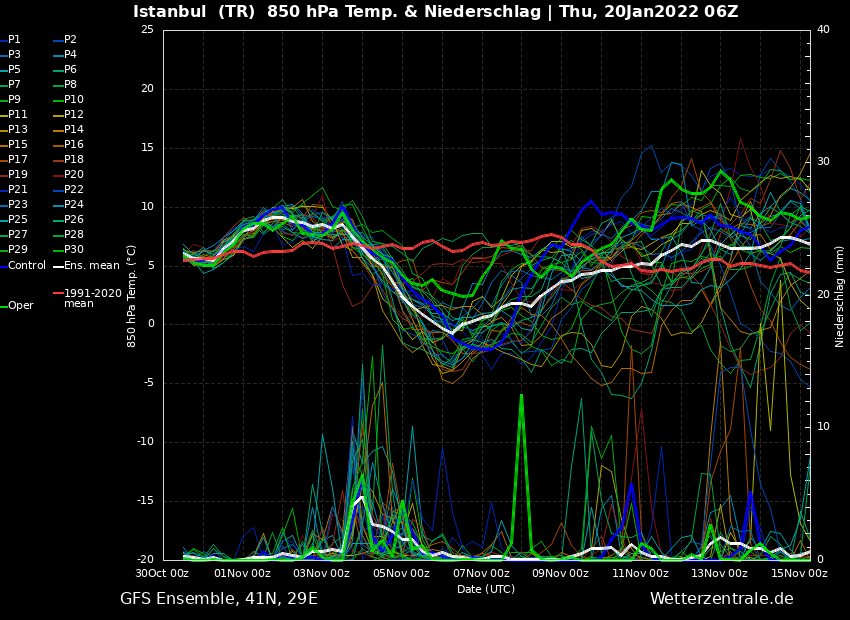Click the "07Nov 00z" date label
Image resolution: width=850 pixels, height=620 pixels.
pyautogui.click(x=481, y=573)
